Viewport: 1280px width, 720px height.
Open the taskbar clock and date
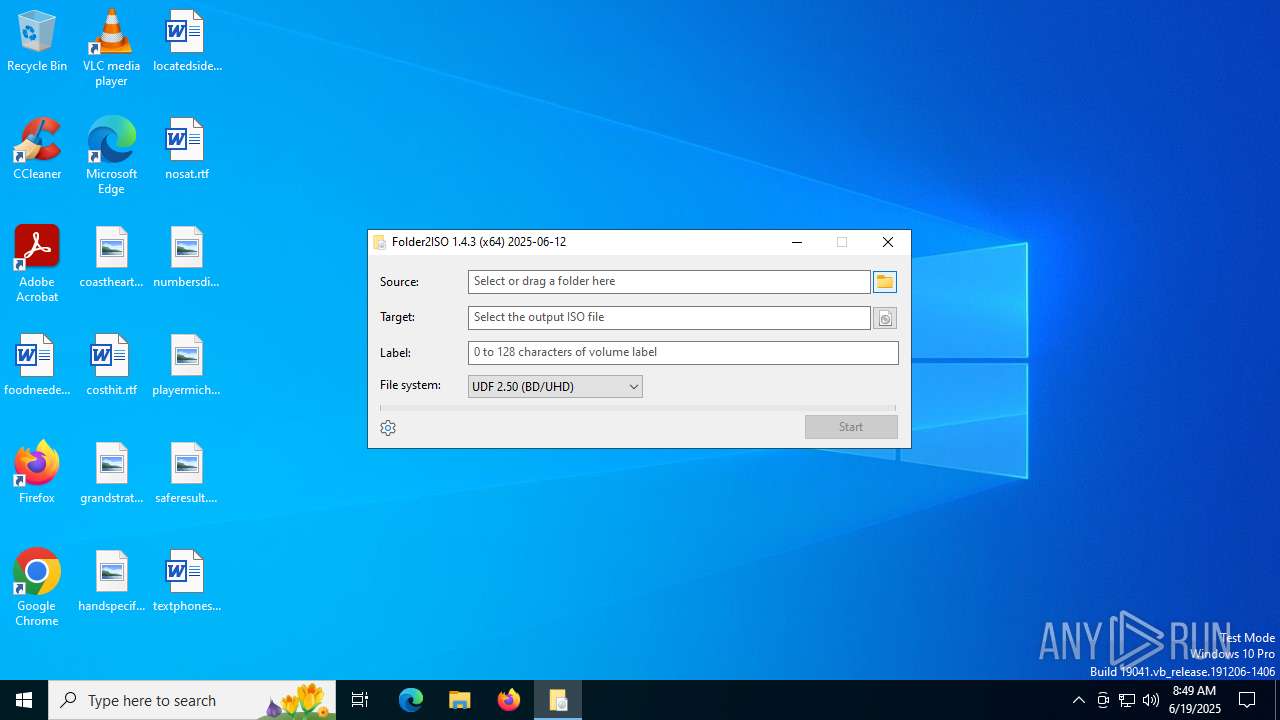point(1195,700)
